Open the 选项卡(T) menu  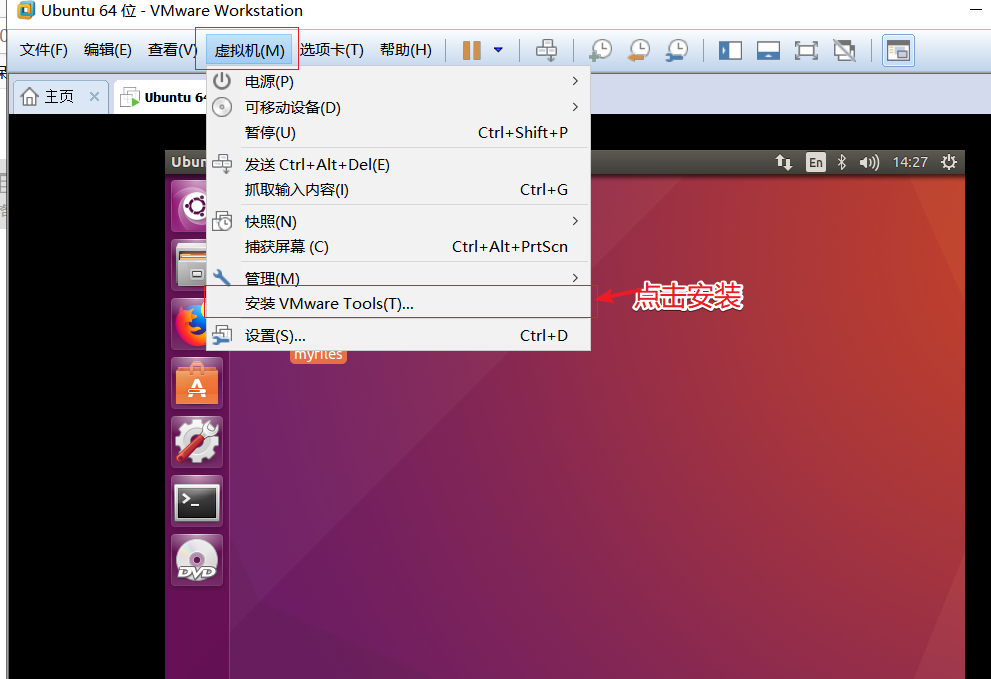coord(331,49)
